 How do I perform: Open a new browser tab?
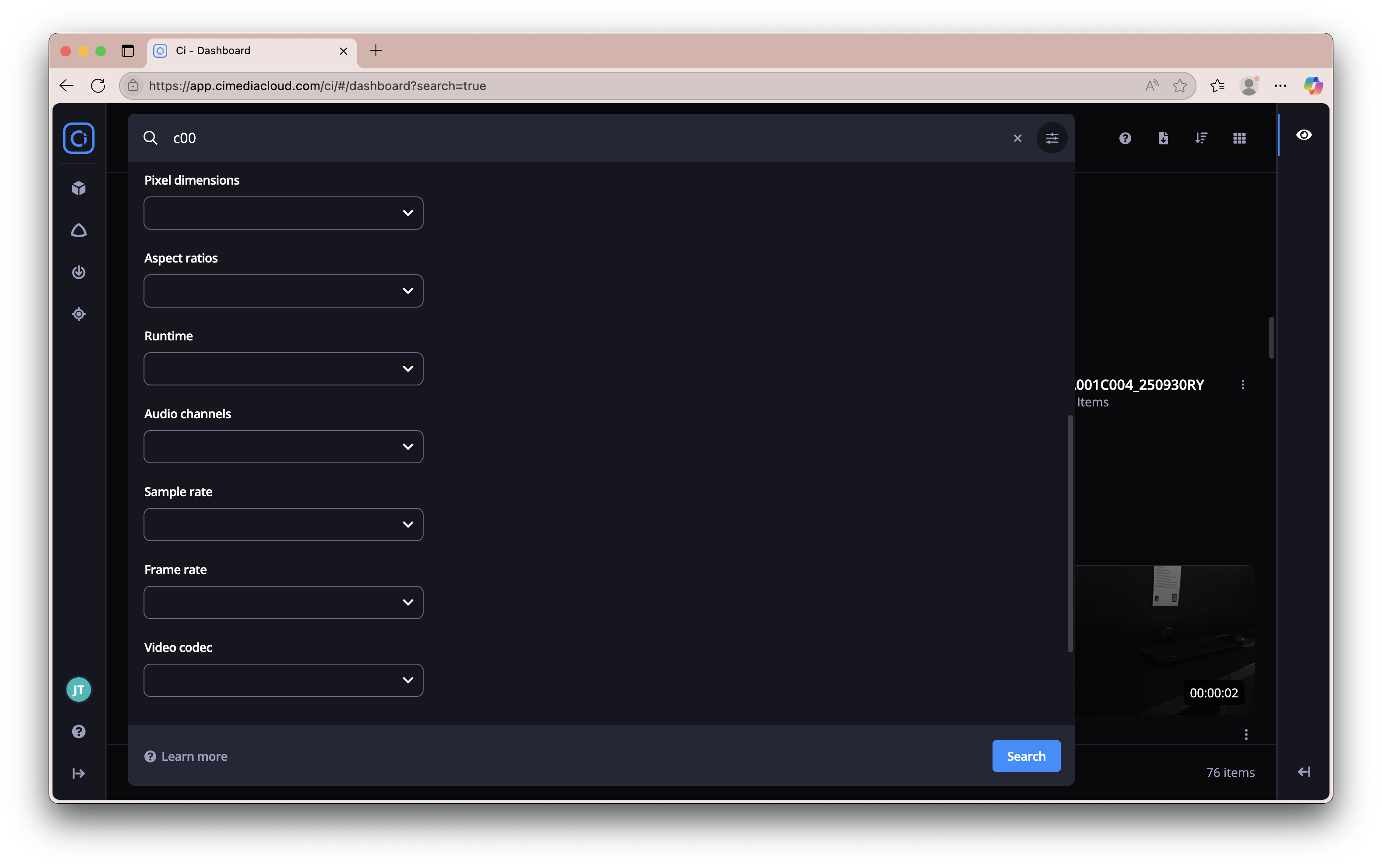[x=376, y=50]
